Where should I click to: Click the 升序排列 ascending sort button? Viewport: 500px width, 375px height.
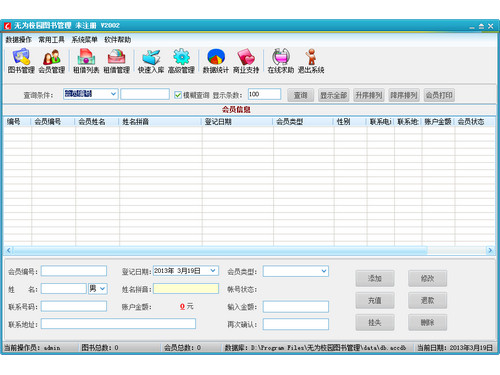(369, 95)
